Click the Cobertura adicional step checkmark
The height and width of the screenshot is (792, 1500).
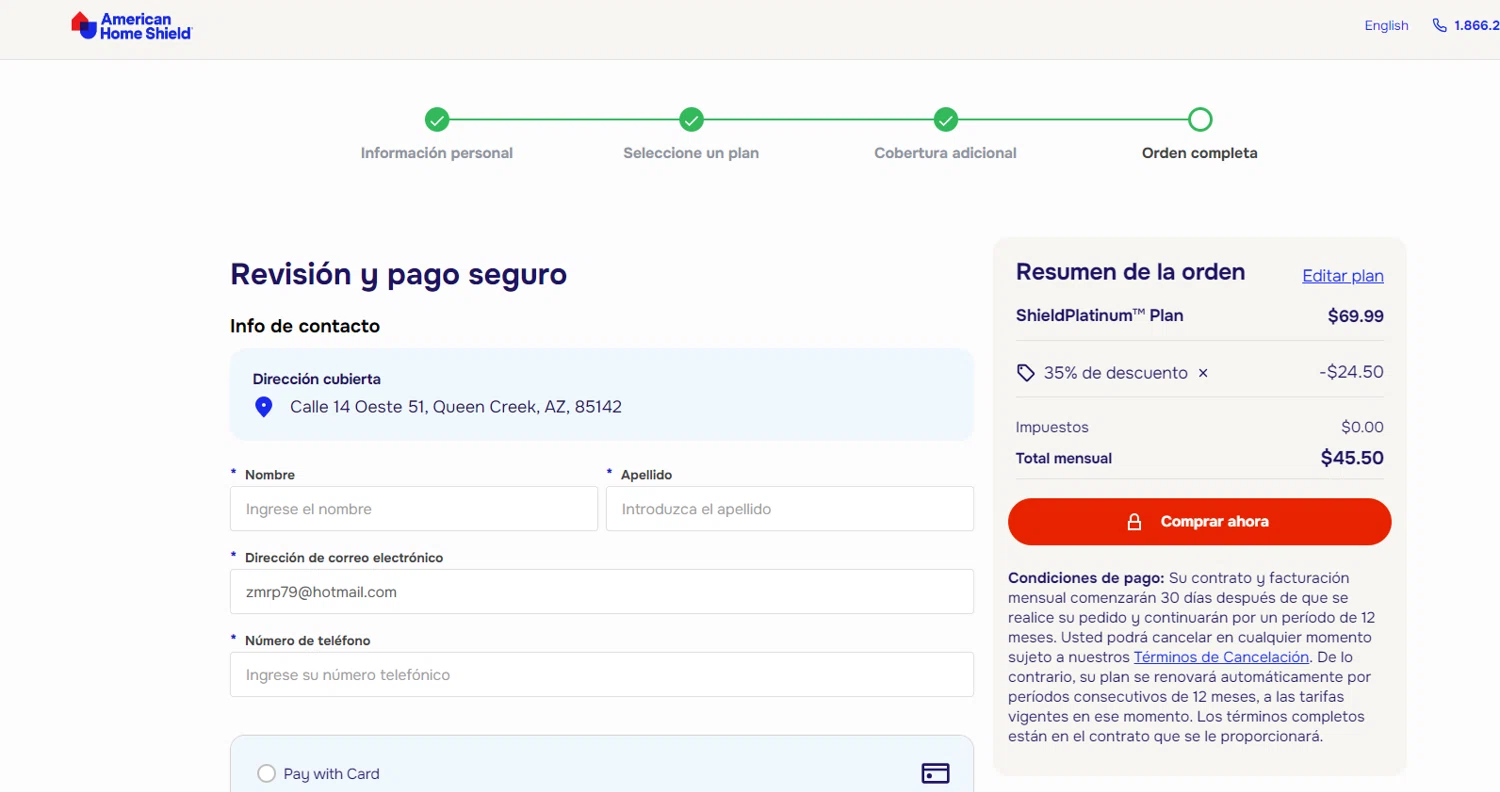click(x=946, y=120)
